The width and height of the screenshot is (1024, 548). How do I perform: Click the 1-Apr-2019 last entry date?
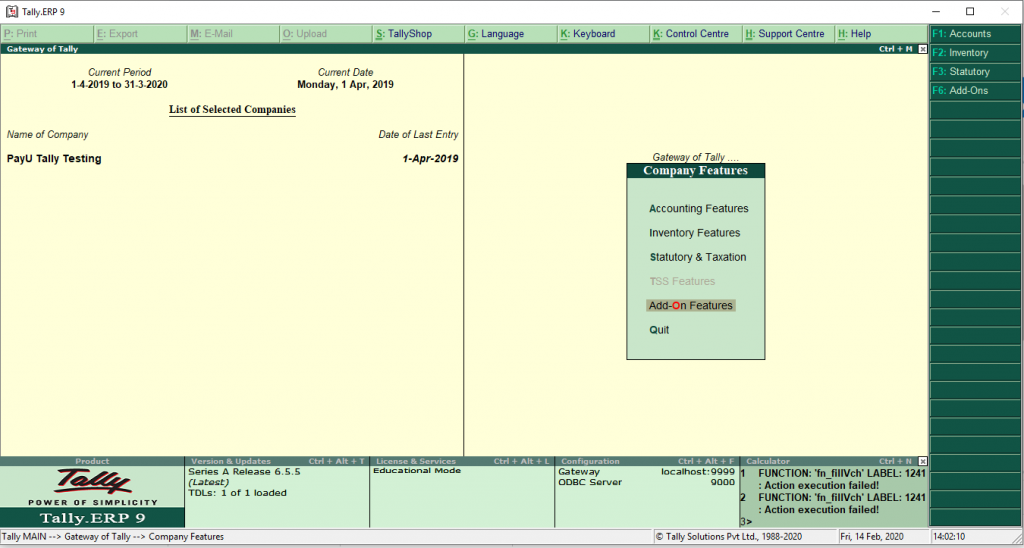430,159
